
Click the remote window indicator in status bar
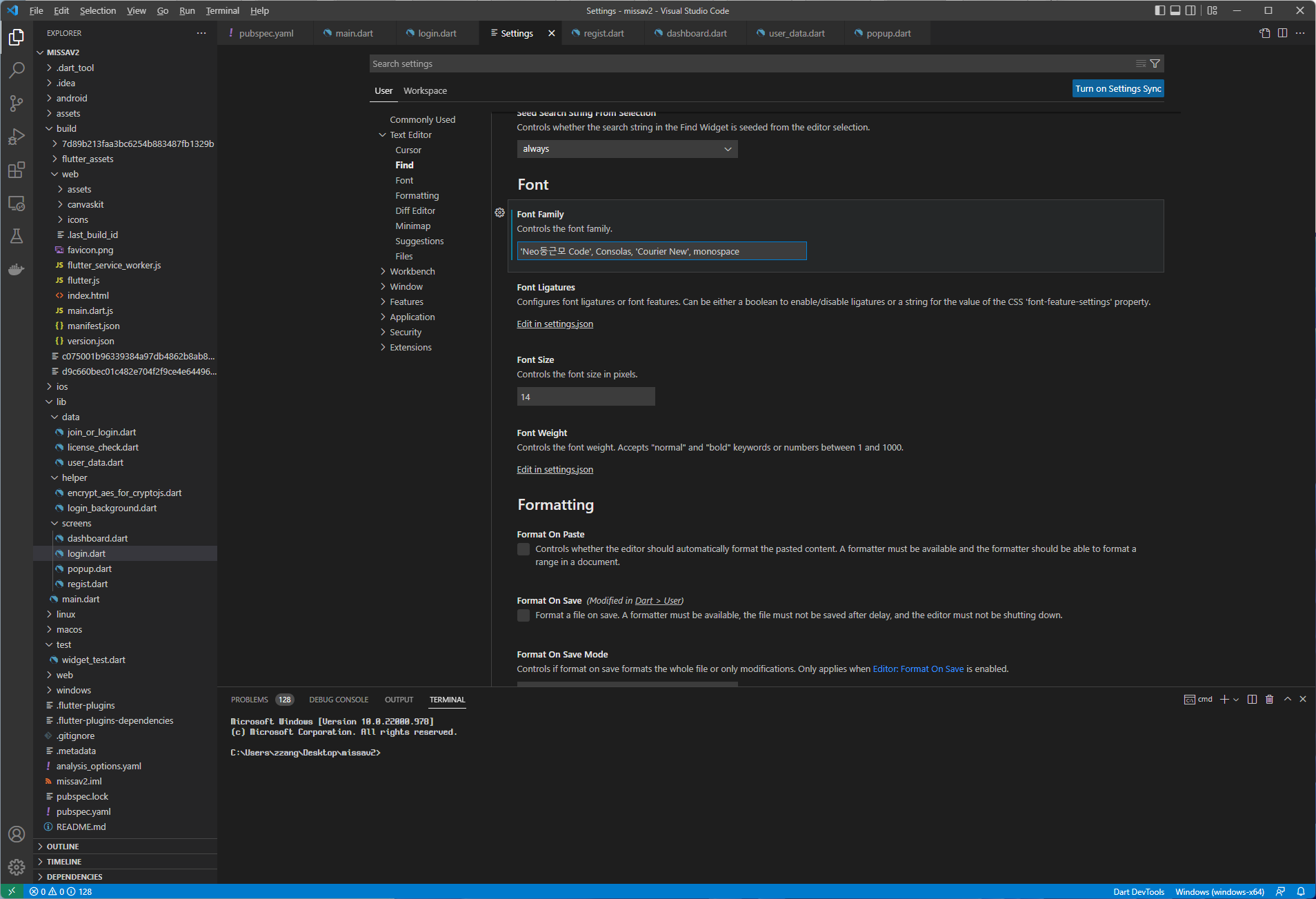pyautogui.click(x=12, y=891)
